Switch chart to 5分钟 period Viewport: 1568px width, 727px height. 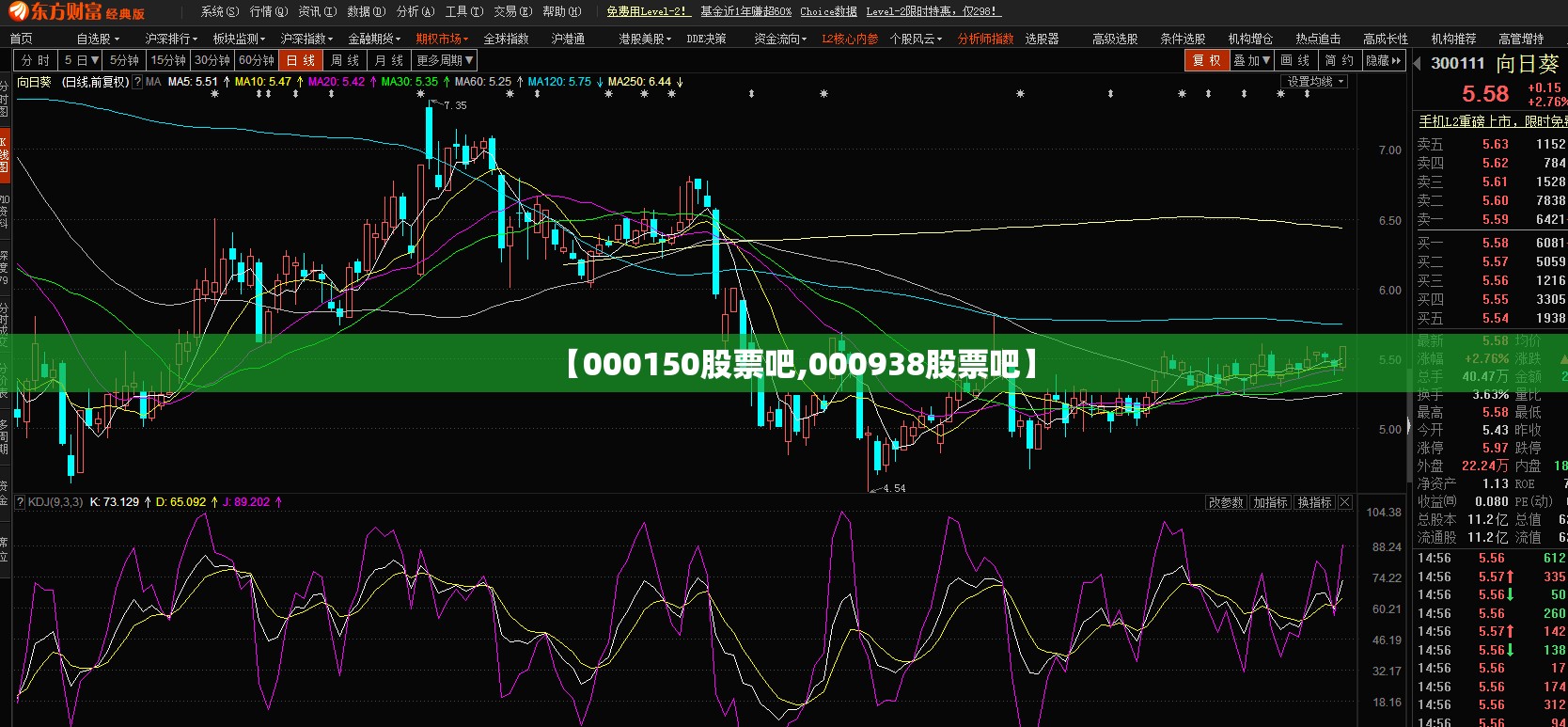coord(124,60)
